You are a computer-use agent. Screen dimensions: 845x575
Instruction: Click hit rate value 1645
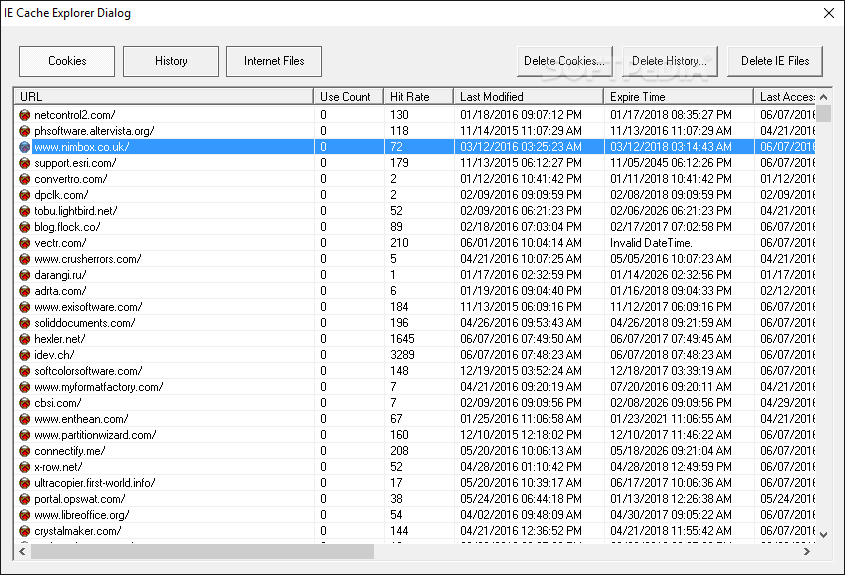click(403, 339)
